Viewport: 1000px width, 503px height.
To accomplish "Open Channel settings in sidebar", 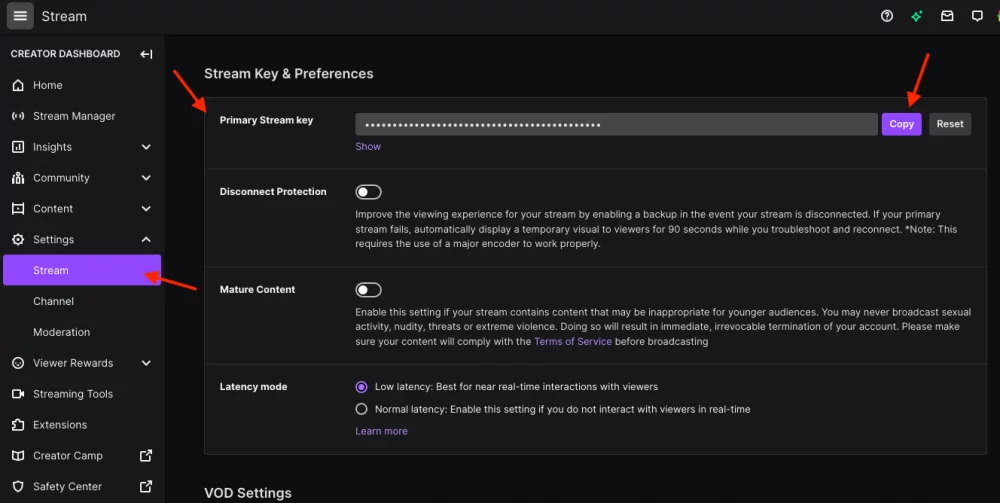I will 54,301.
